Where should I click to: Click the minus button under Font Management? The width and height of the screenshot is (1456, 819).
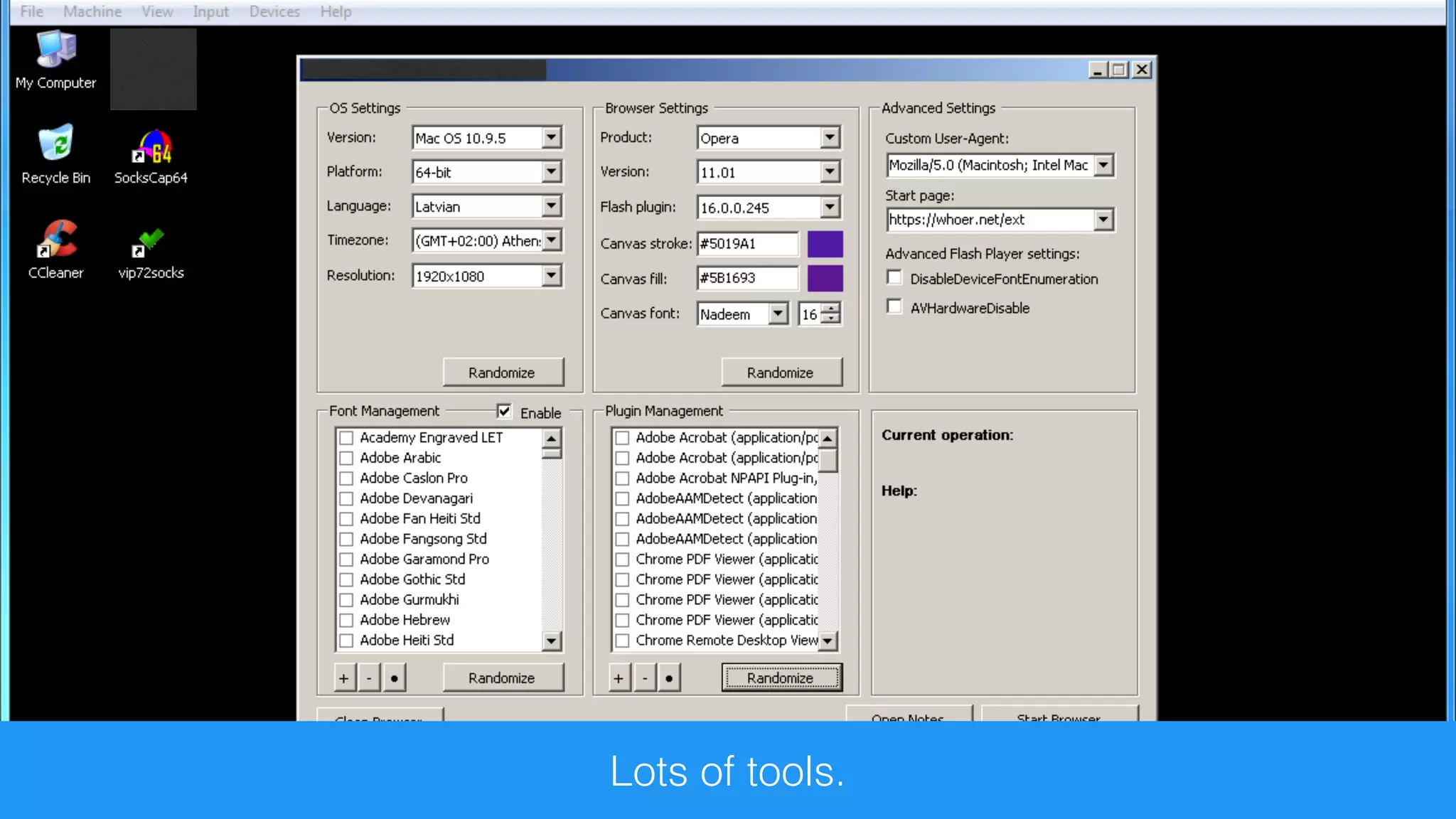coord(369,678)
